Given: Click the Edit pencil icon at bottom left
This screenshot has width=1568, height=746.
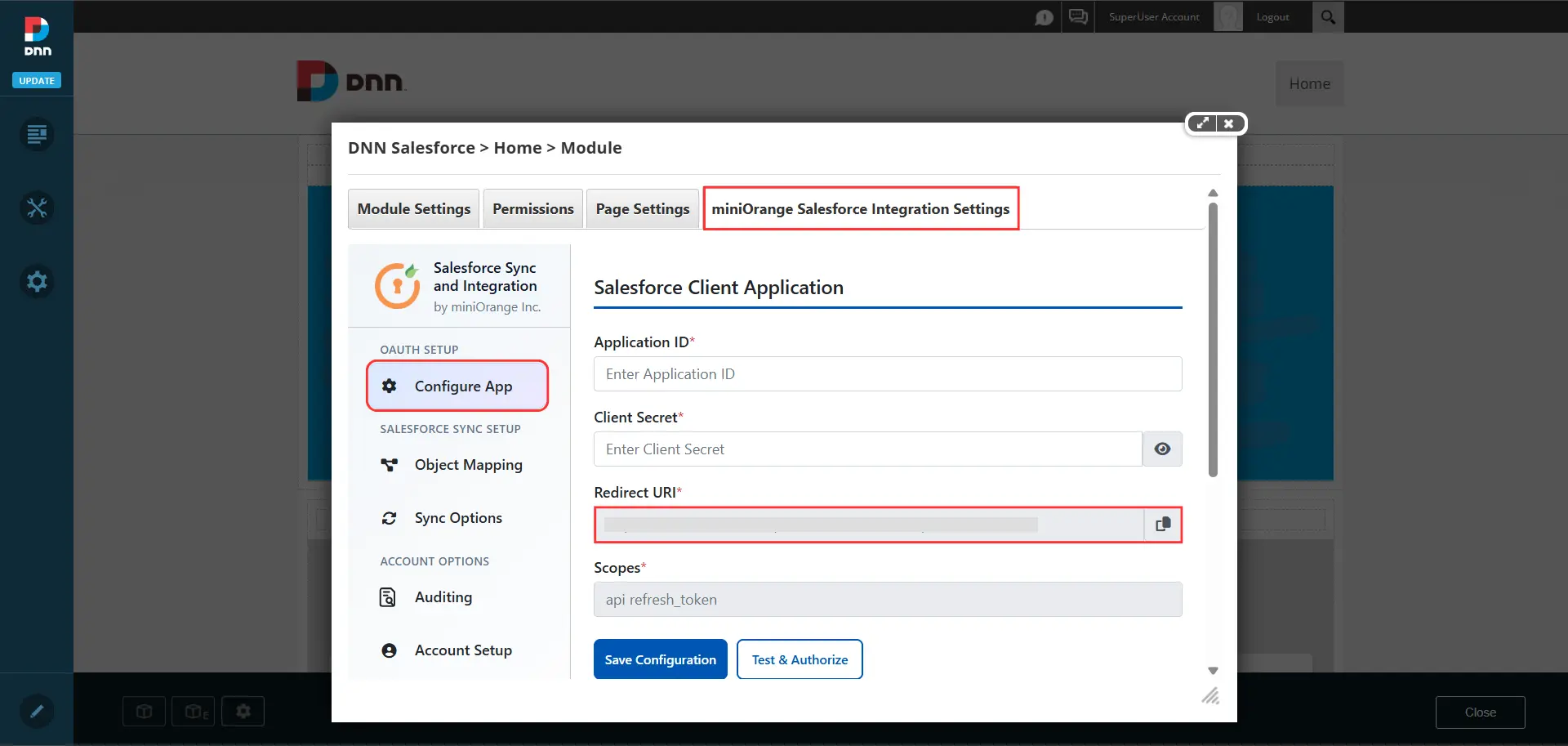Looking at the screenshot, I should [37, 711].
